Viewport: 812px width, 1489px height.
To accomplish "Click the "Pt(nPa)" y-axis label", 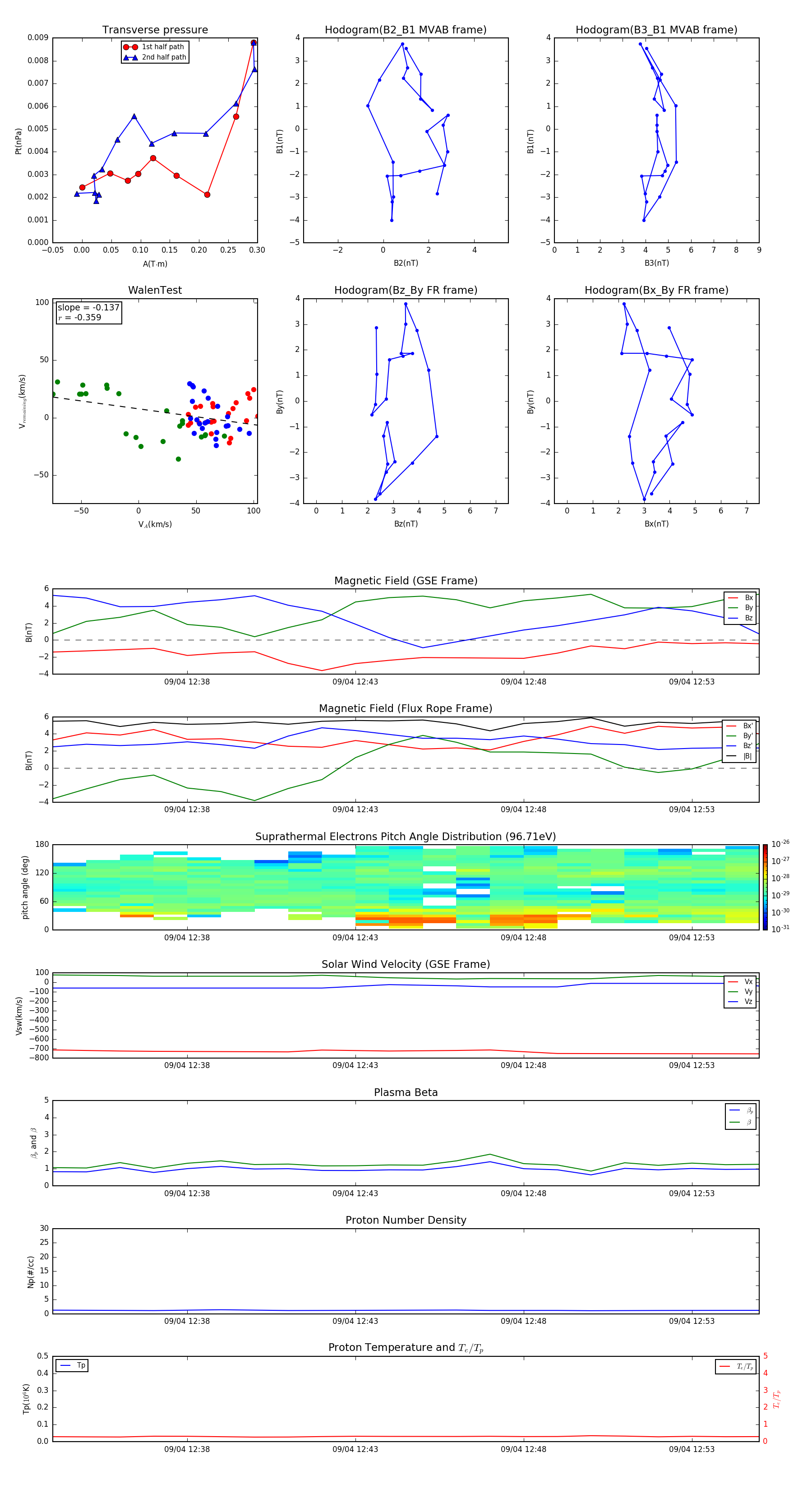I will pos(18,140).
